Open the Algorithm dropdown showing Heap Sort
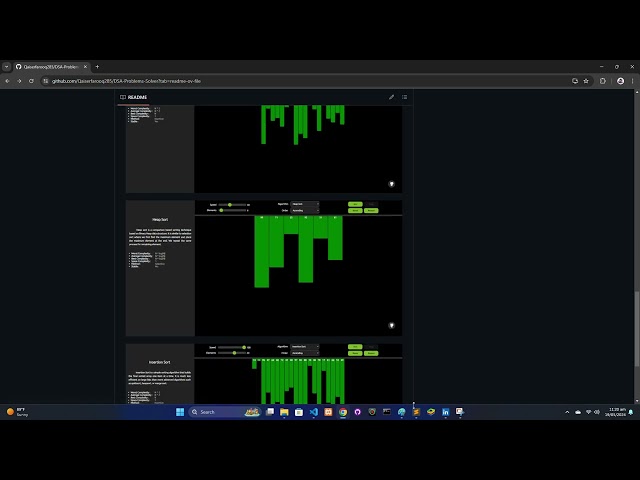The height and width of the screenshot is (480, 640). [x=304, y=204]
